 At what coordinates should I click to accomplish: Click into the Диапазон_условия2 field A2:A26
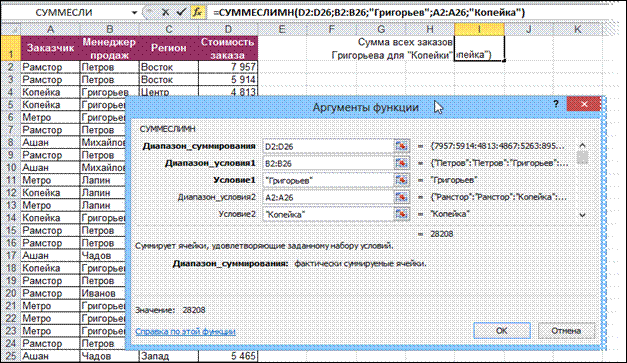point(328,197)
